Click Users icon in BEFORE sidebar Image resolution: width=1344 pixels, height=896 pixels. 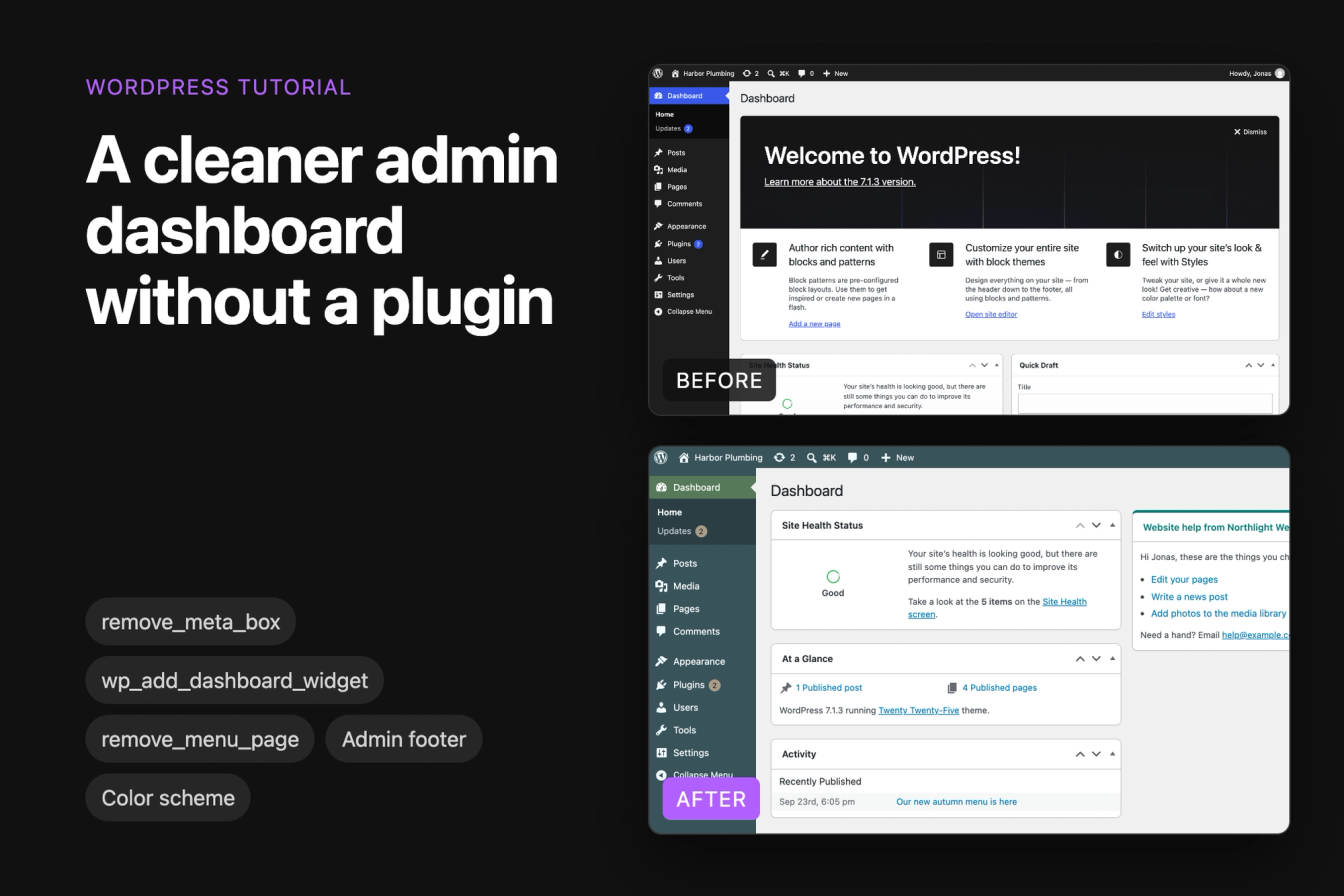pos(658,261)
